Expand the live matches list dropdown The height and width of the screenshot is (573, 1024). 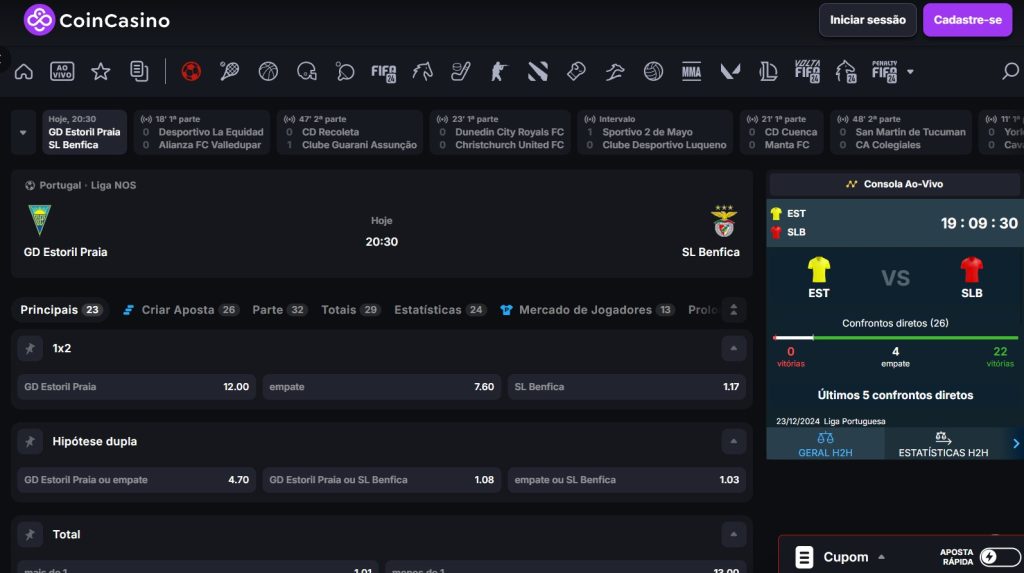click(x=24, y=132)
